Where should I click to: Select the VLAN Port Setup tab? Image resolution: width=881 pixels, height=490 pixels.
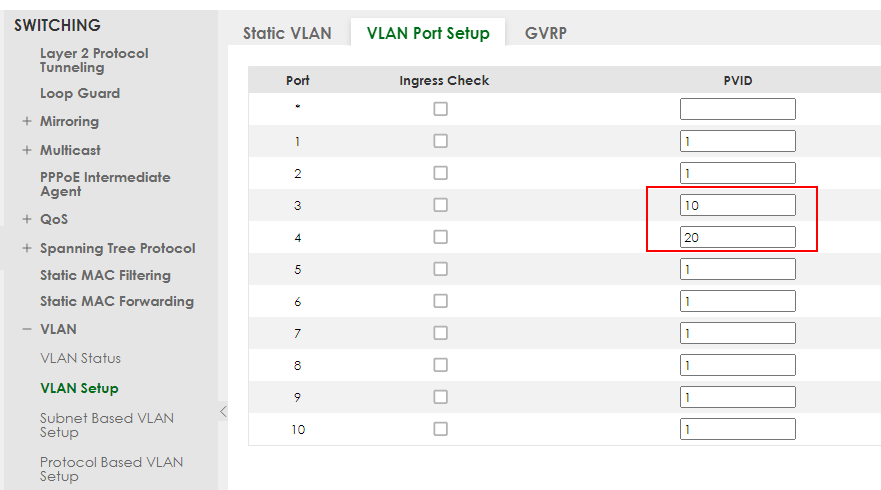428,33
